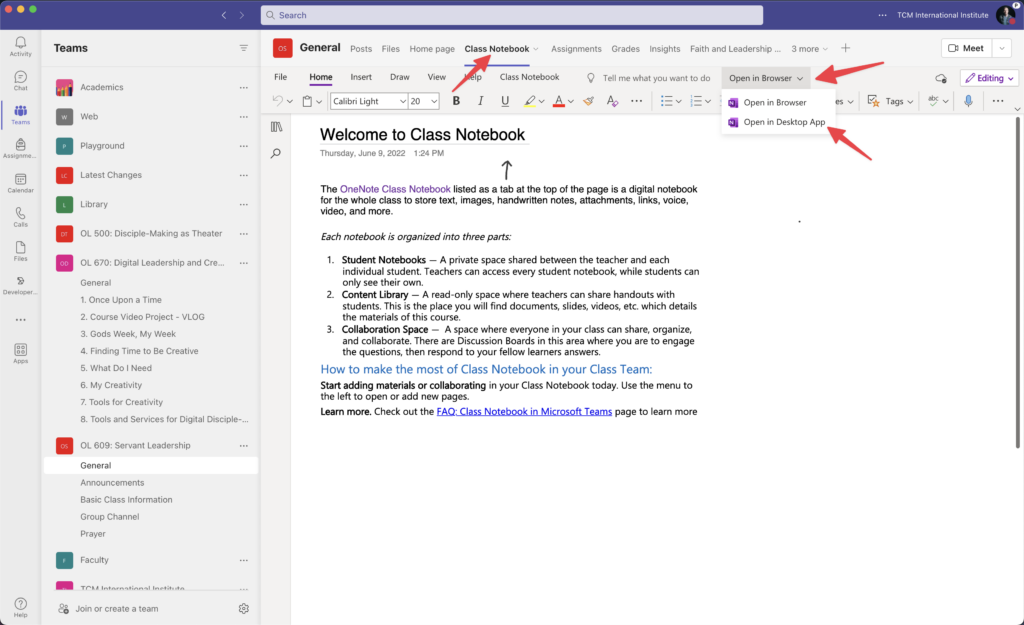1024x625 pixels.
Task: Open the Chat app in the sidebar
Action: (x=20, y=80)
